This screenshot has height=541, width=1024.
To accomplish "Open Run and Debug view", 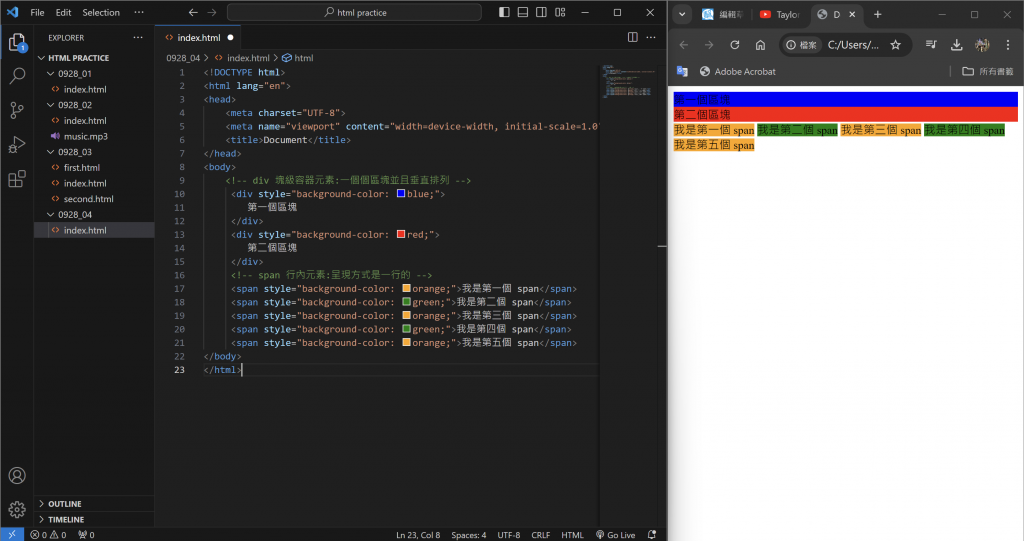I will click(17, 144).
